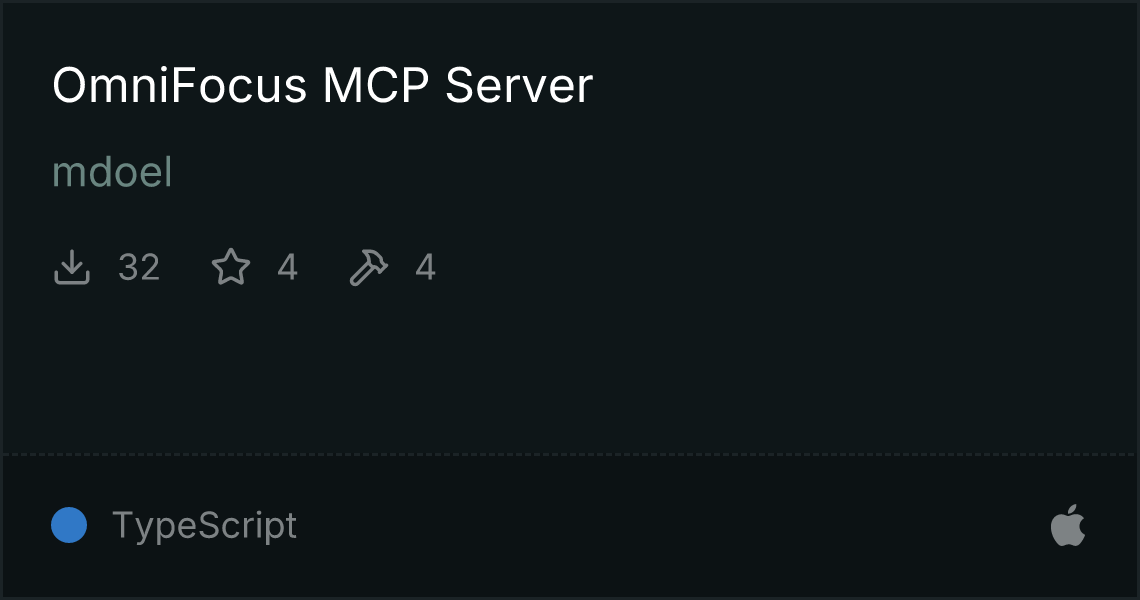The image size is (1140, 600).
Task: Click the star count next to star icon
Action: pos(287,267)
